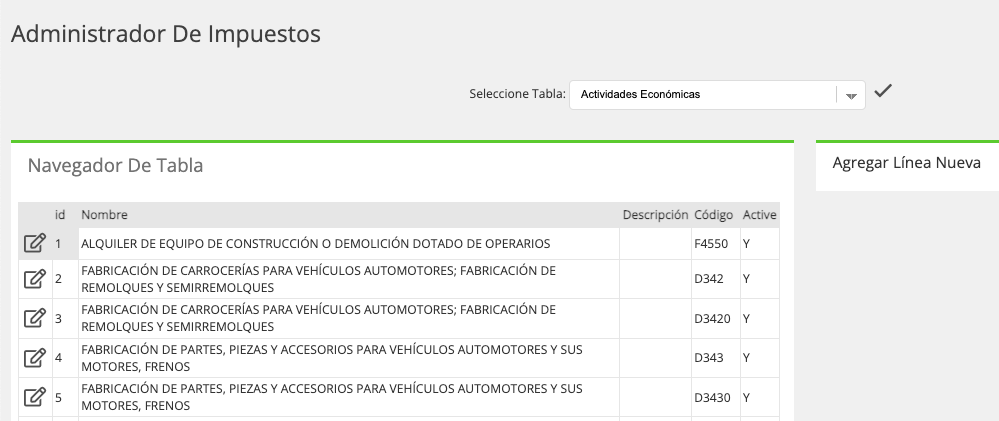Click the Navegador De Tabla heading

tap(115, 166)
